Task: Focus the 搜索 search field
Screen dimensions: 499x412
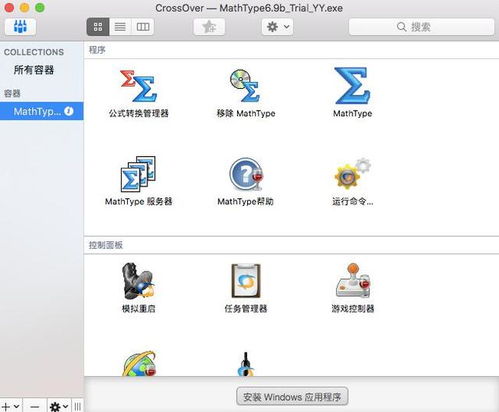Action: tap(421, 27)
